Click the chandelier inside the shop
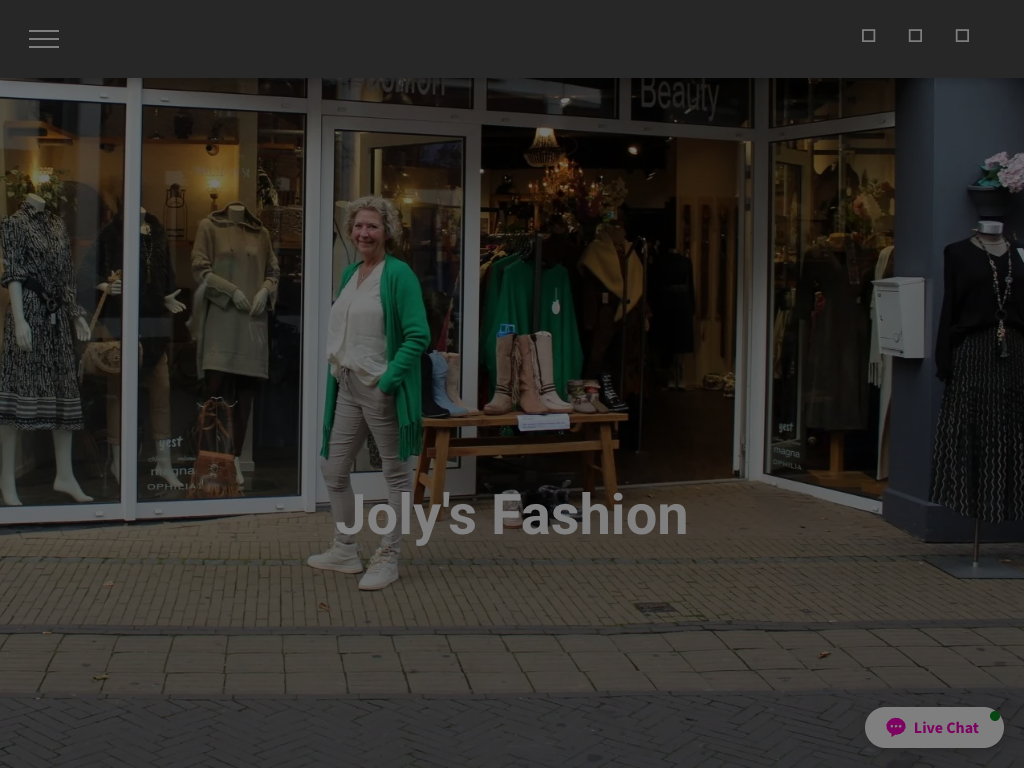Viewport: 1024px width, 768px height. pyautogui.click(x=545, y=148)
